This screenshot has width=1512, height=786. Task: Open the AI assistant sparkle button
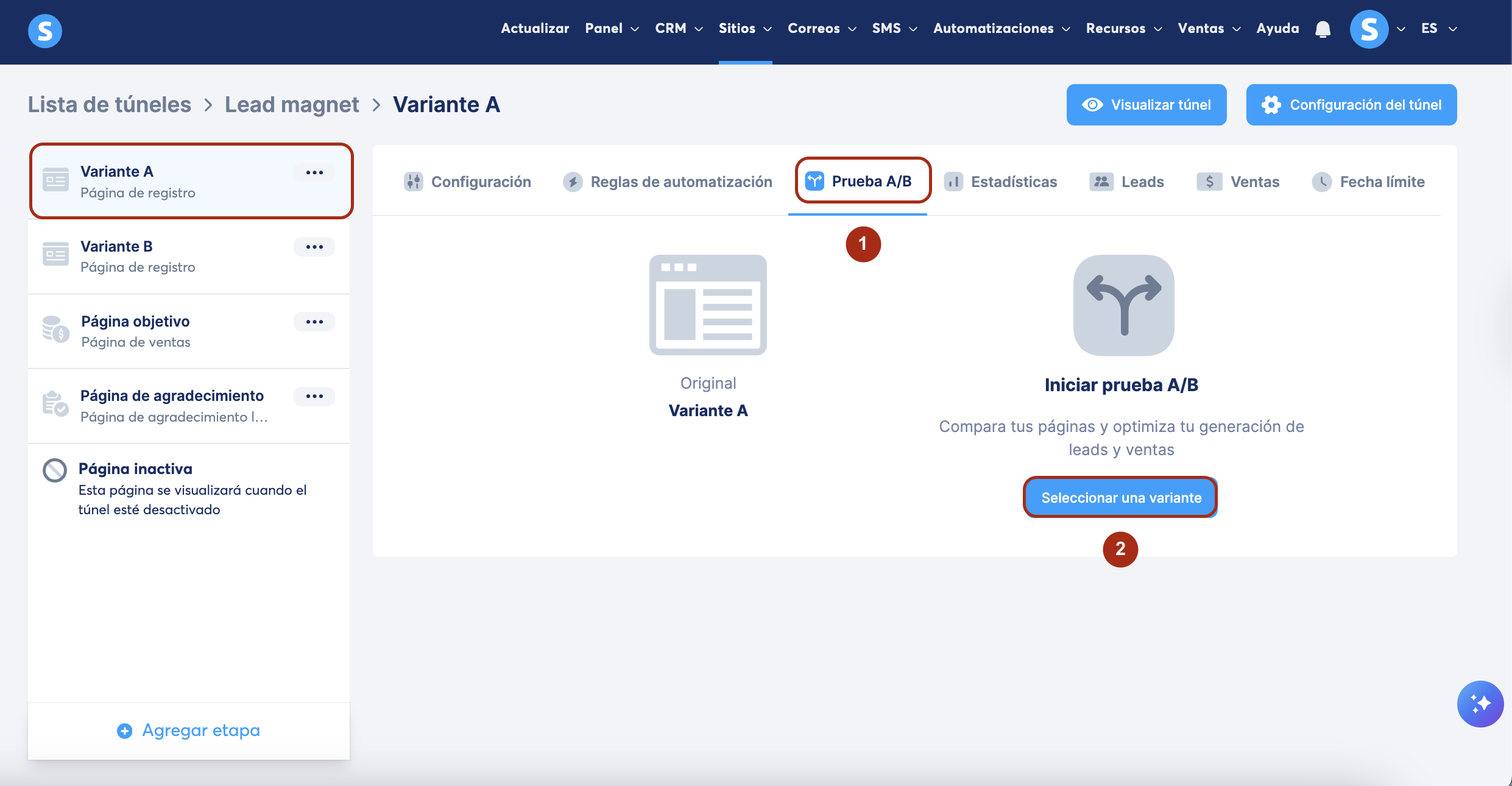pos(1480,704)
